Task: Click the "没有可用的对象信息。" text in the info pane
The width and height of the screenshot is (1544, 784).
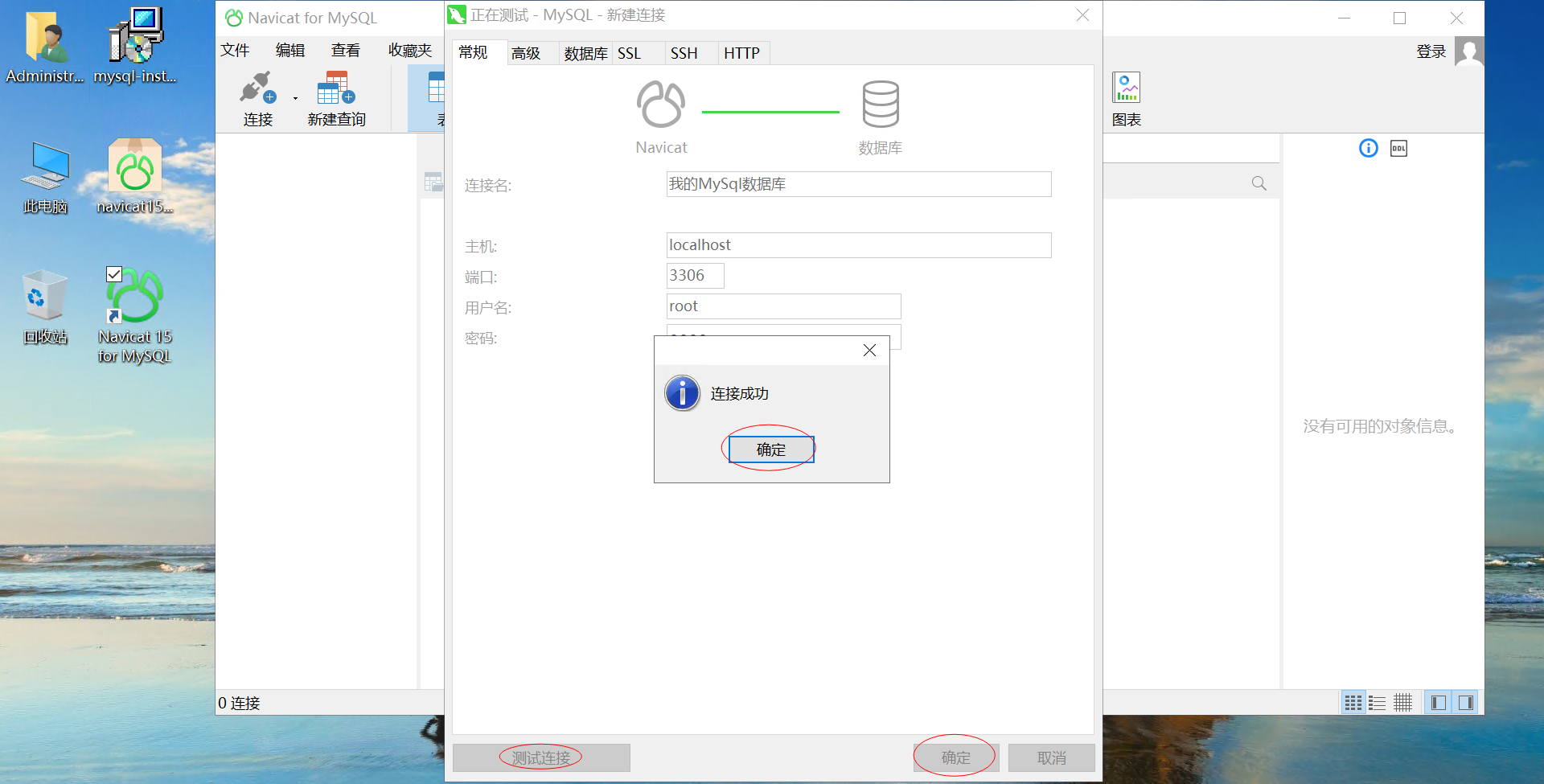Action: (1382, 426)
